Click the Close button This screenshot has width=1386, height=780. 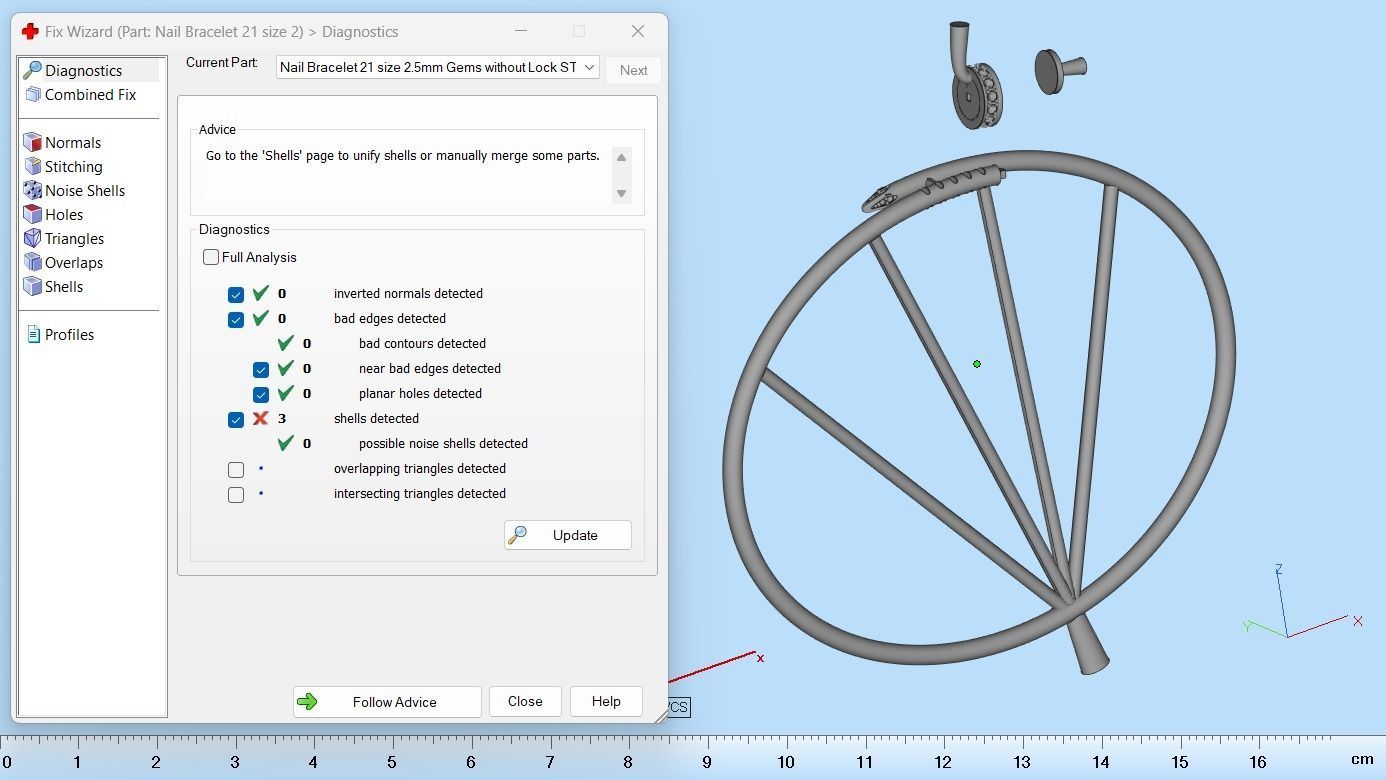(x=525, y=701)
